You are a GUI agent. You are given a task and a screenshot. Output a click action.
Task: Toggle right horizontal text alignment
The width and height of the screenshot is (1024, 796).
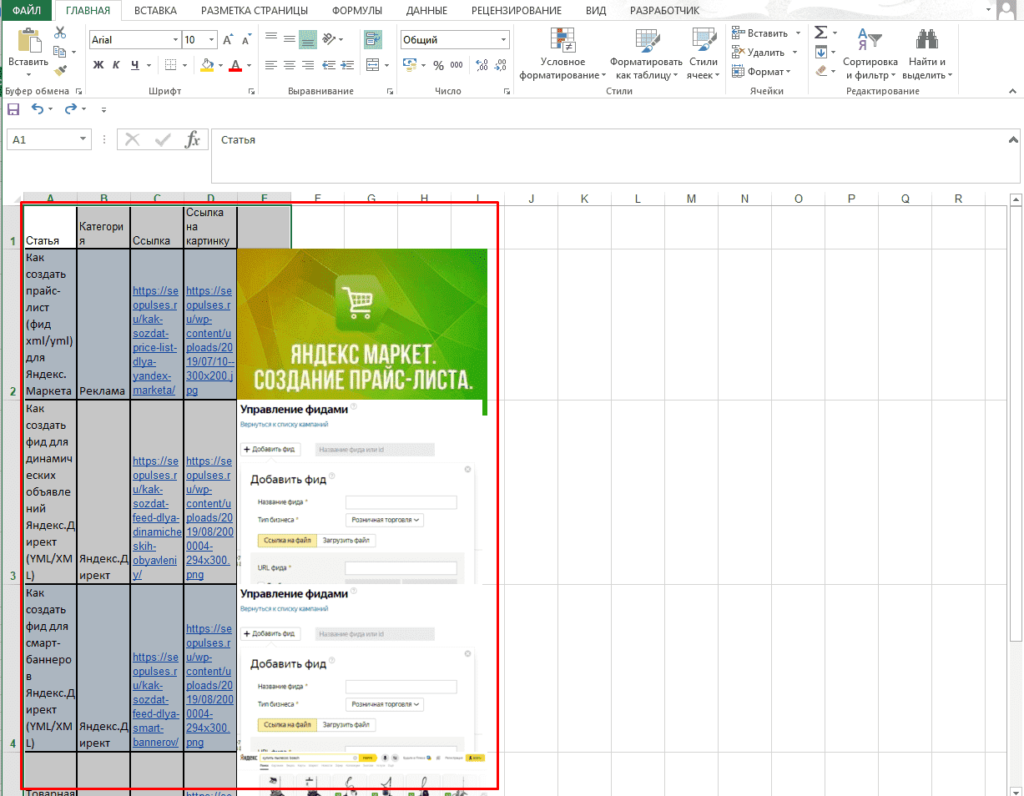[x=308, y=65]
